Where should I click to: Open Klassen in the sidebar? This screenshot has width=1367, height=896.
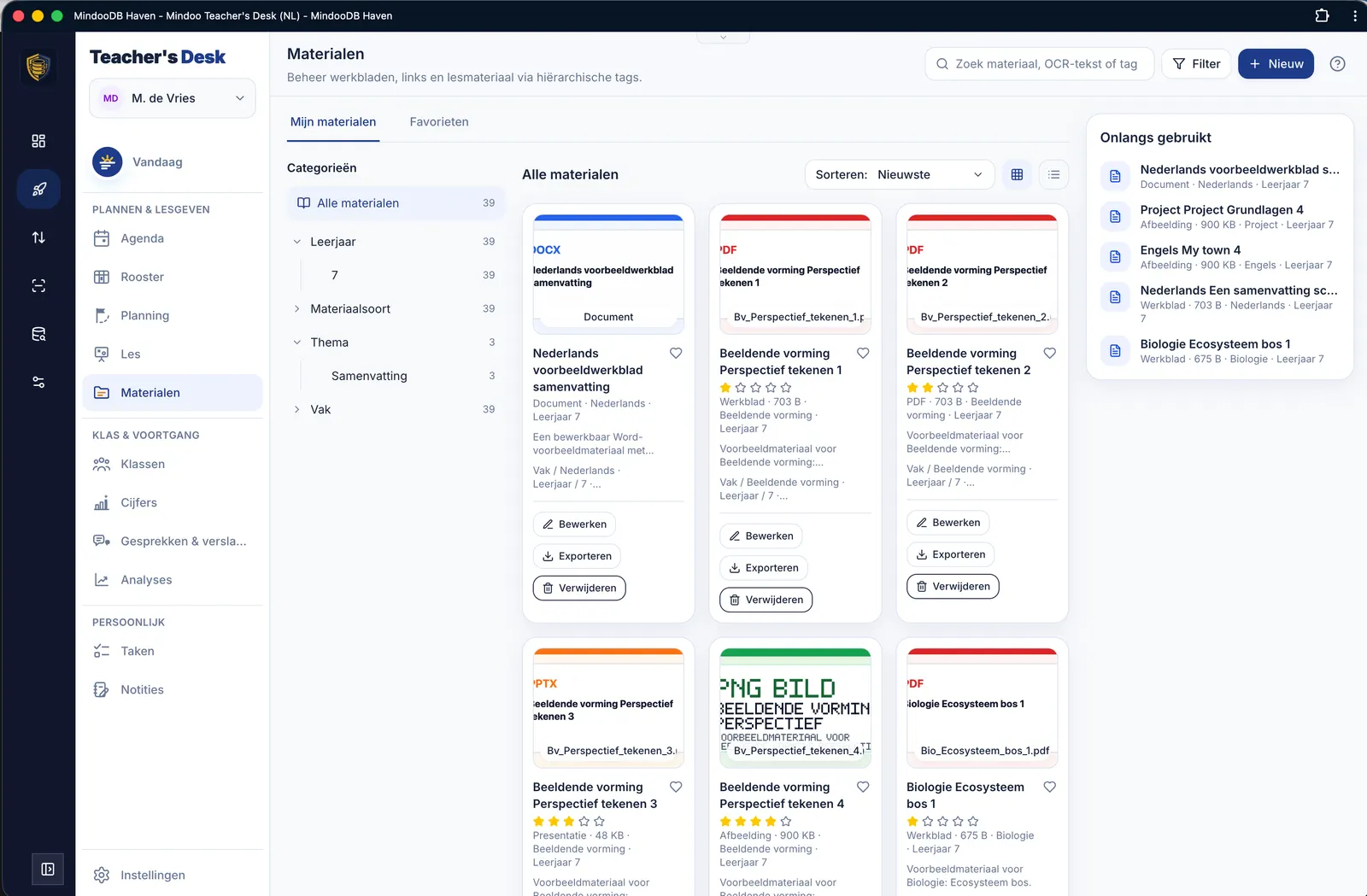tap(173, 464)
